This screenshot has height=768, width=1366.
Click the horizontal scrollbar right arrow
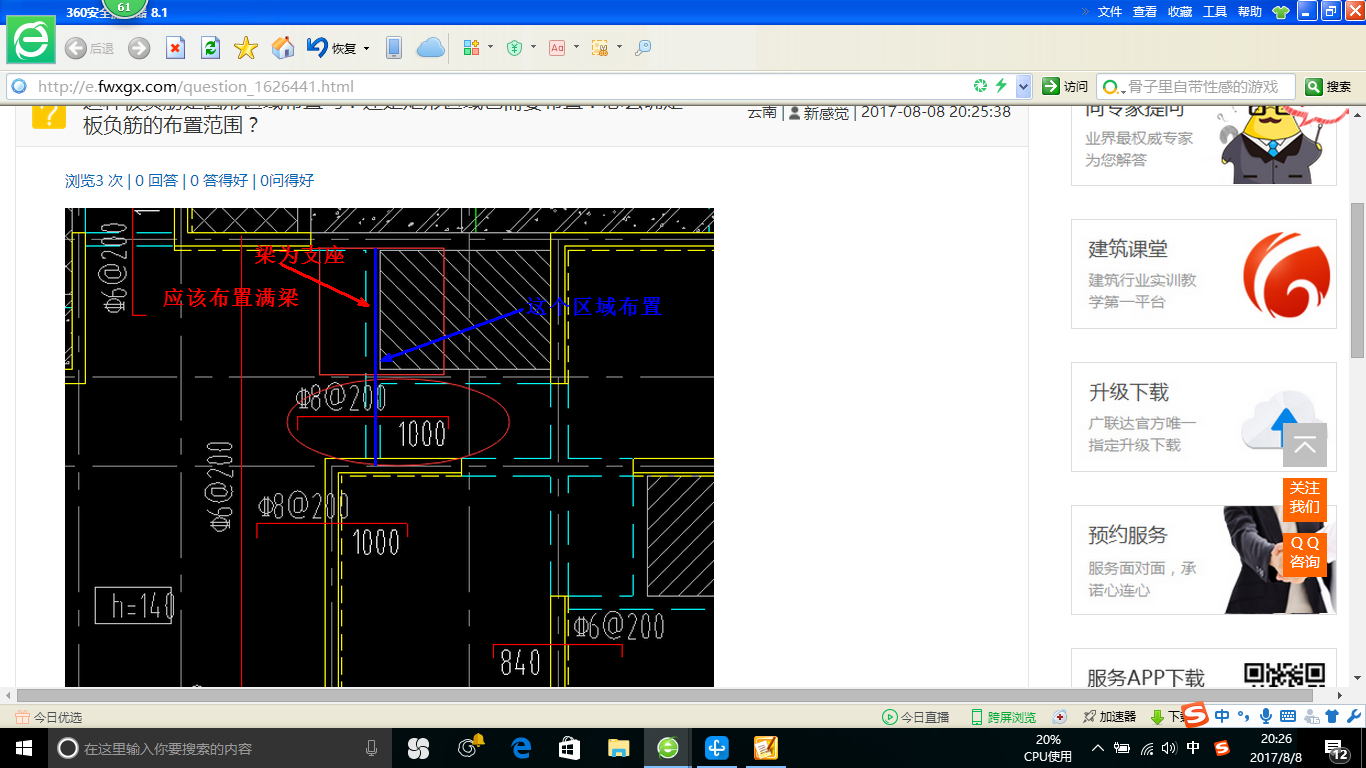(x=1342, y=695)
